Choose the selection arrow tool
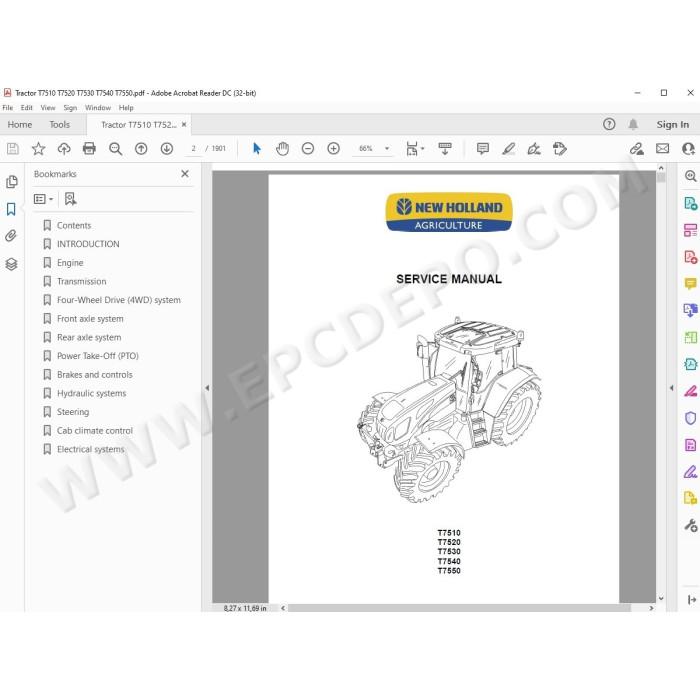 point(257,149)
